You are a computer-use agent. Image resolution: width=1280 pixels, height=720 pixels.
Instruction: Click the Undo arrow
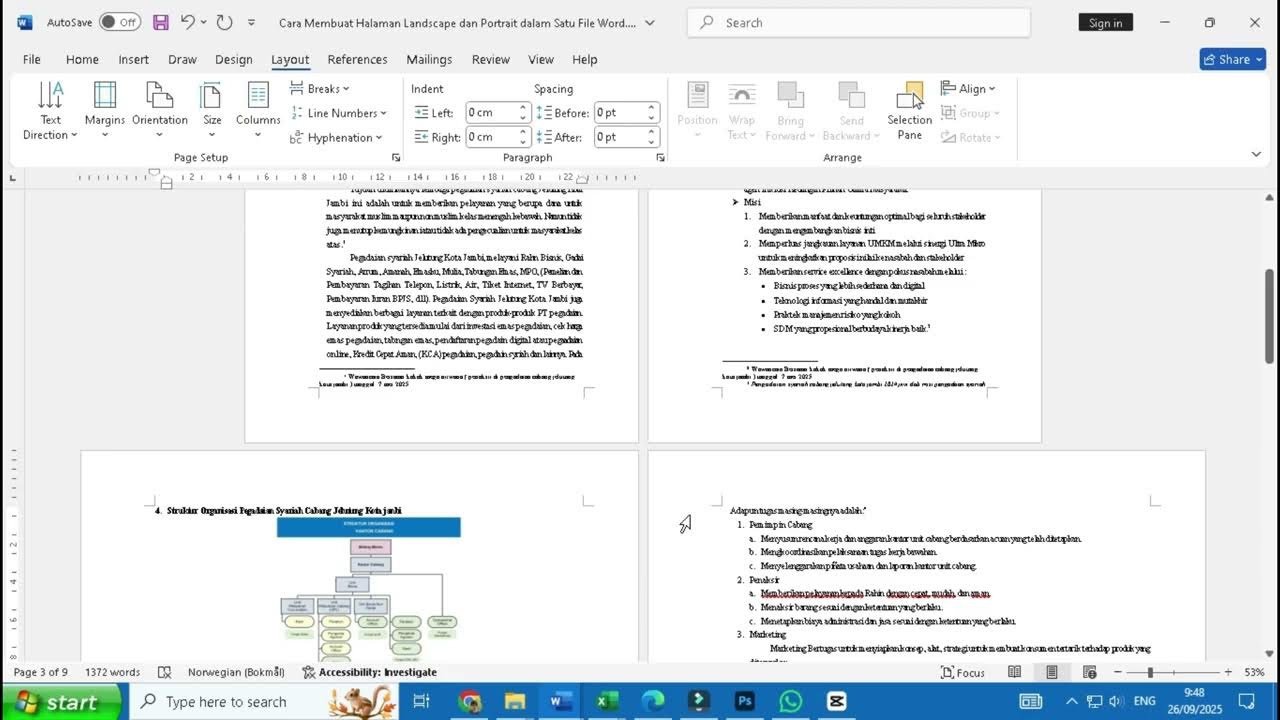(188, 22)
